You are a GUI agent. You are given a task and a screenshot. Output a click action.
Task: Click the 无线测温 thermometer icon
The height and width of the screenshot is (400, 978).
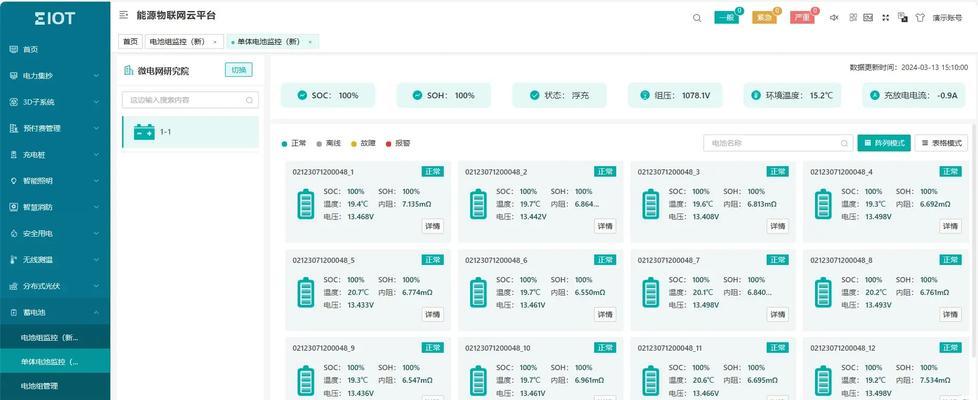14,260
